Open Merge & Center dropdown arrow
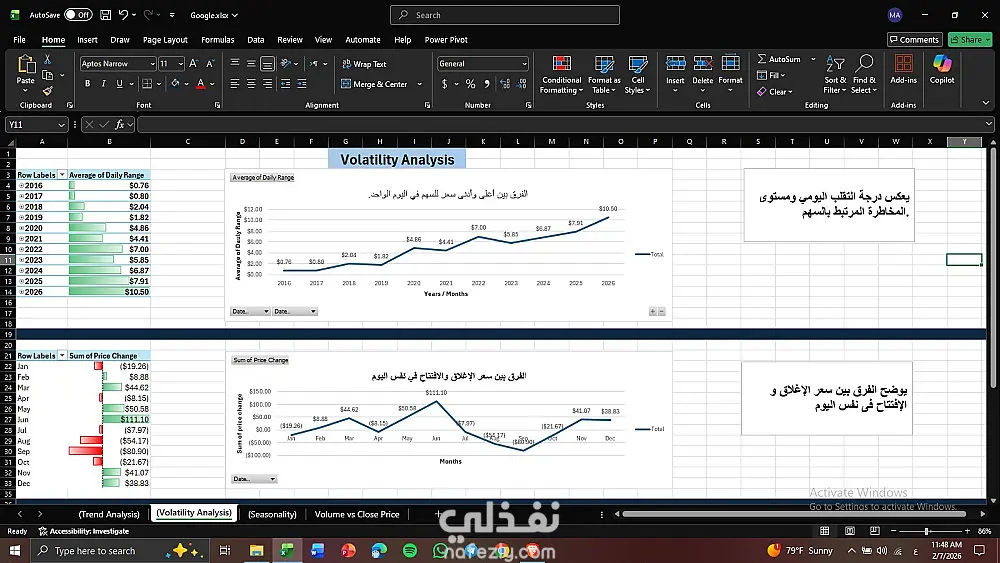 (420, 84)
